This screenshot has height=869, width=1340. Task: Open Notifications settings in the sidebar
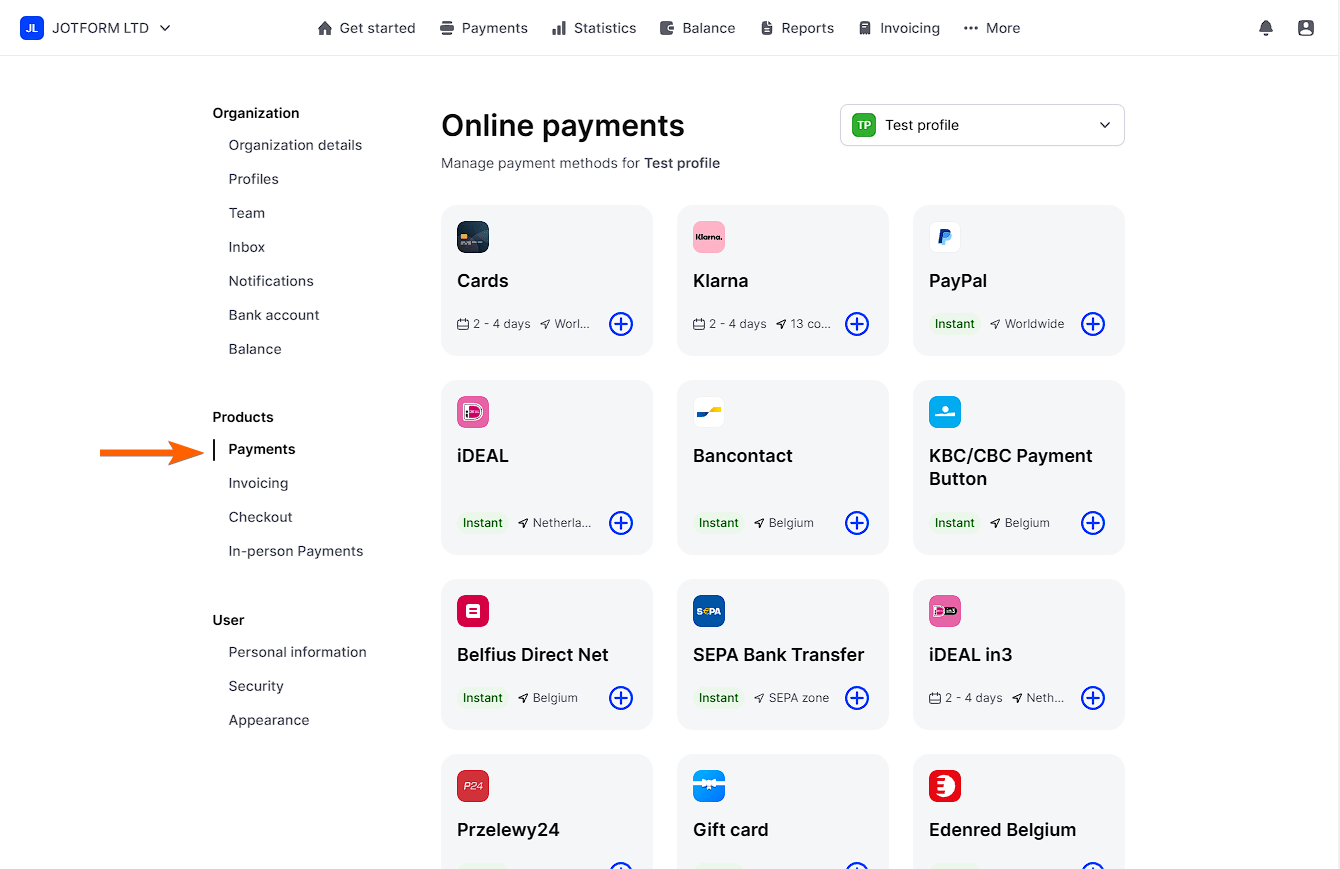pos(271,281)
